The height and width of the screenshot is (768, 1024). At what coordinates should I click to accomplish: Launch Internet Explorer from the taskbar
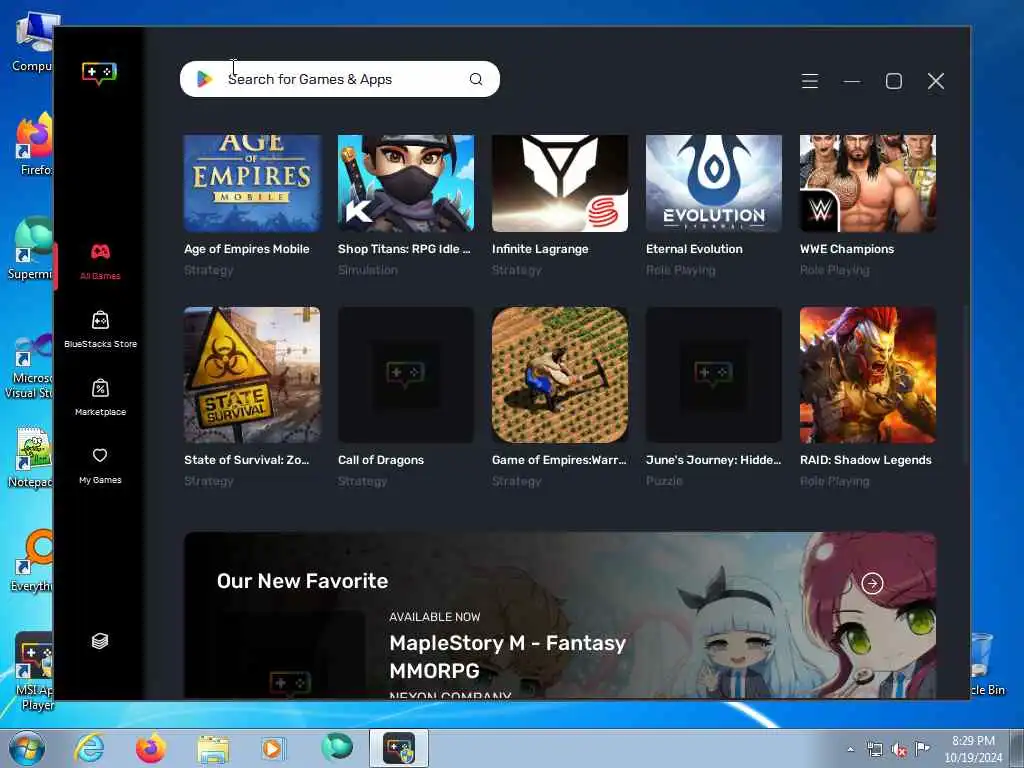click(89, 748)
